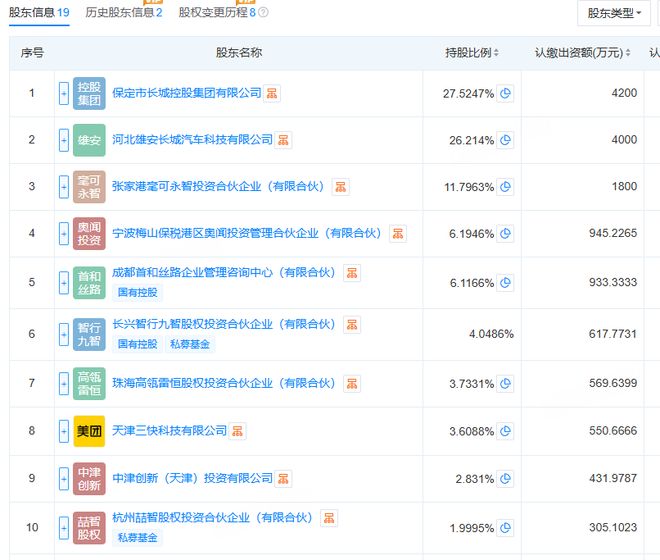
Task: Open equity structure icon for 宁波梅山保税港区奥闻投资管理合伙企业
Action: pyautogui.click(x=398, y=233)
